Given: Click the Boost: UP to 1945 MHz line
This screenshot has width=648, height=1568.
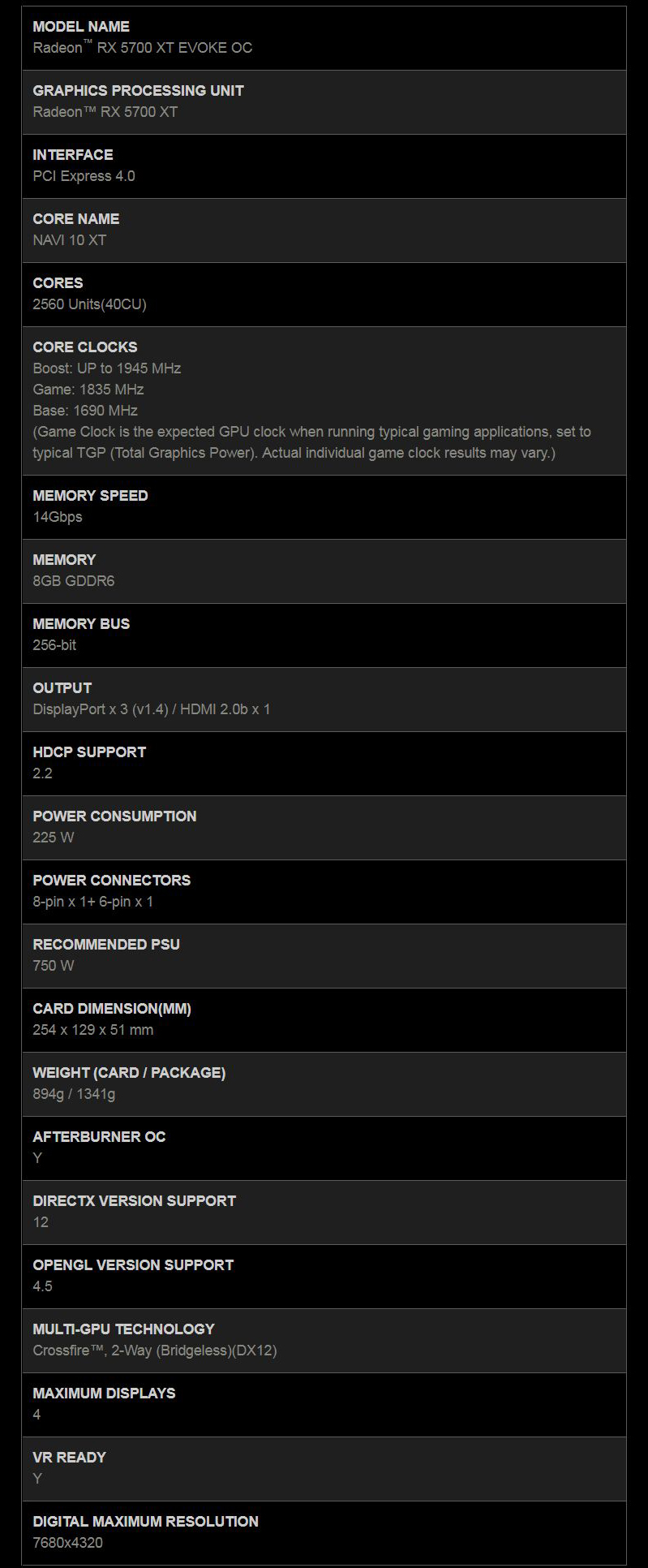Looking at the screenshot, I should click(x=106, y=368).
